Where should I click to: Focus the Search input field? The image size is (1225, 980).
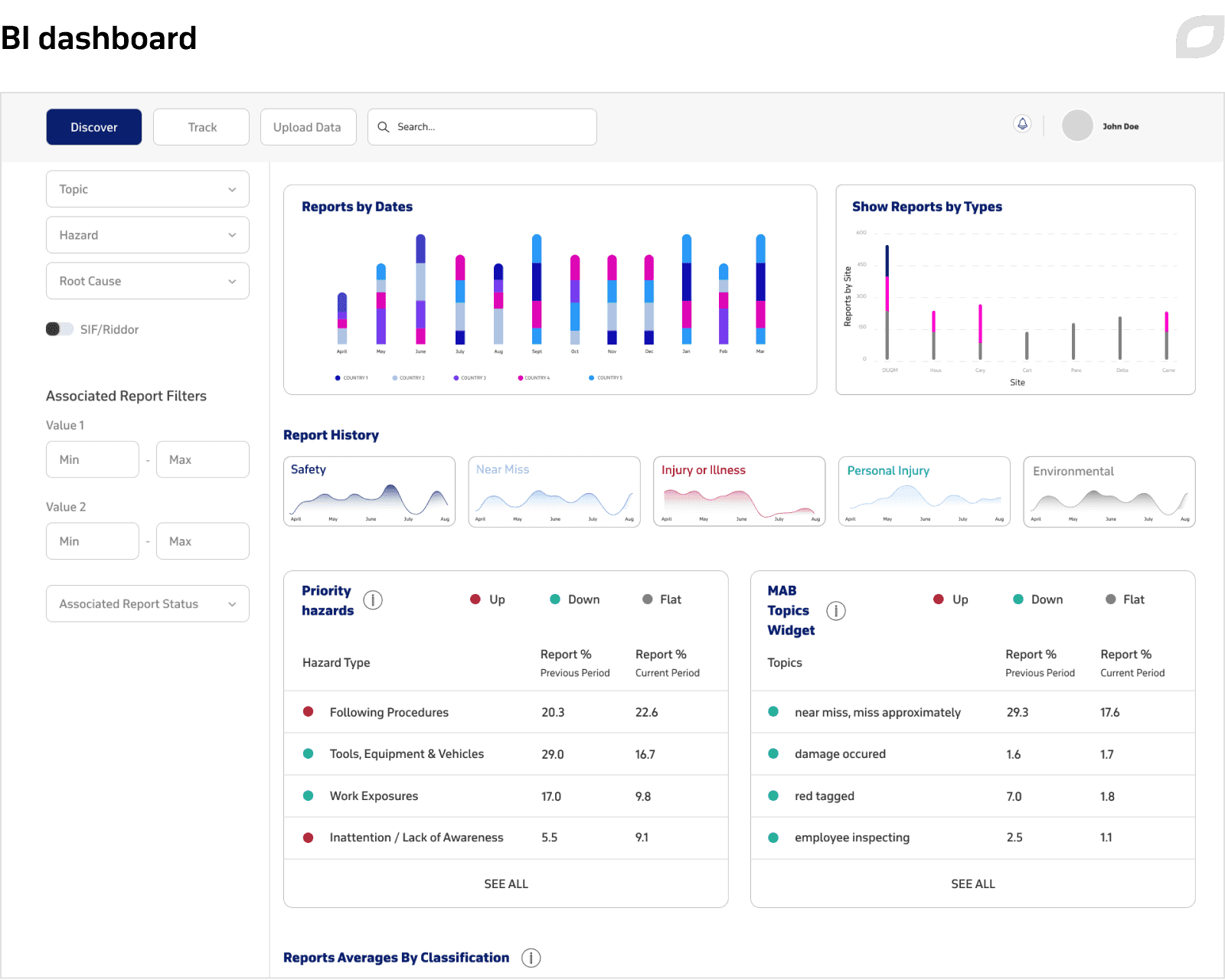coord(482,127)
